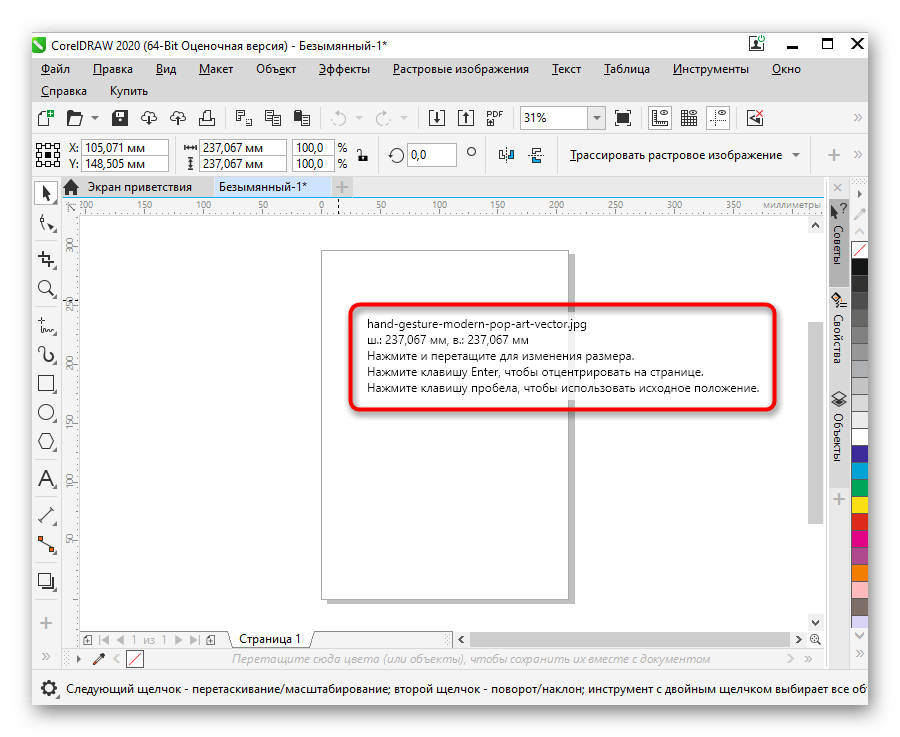Select the Artistic Media tool
Screen dimensions: 900x737
pyautogui.click(x=46, y=355)
